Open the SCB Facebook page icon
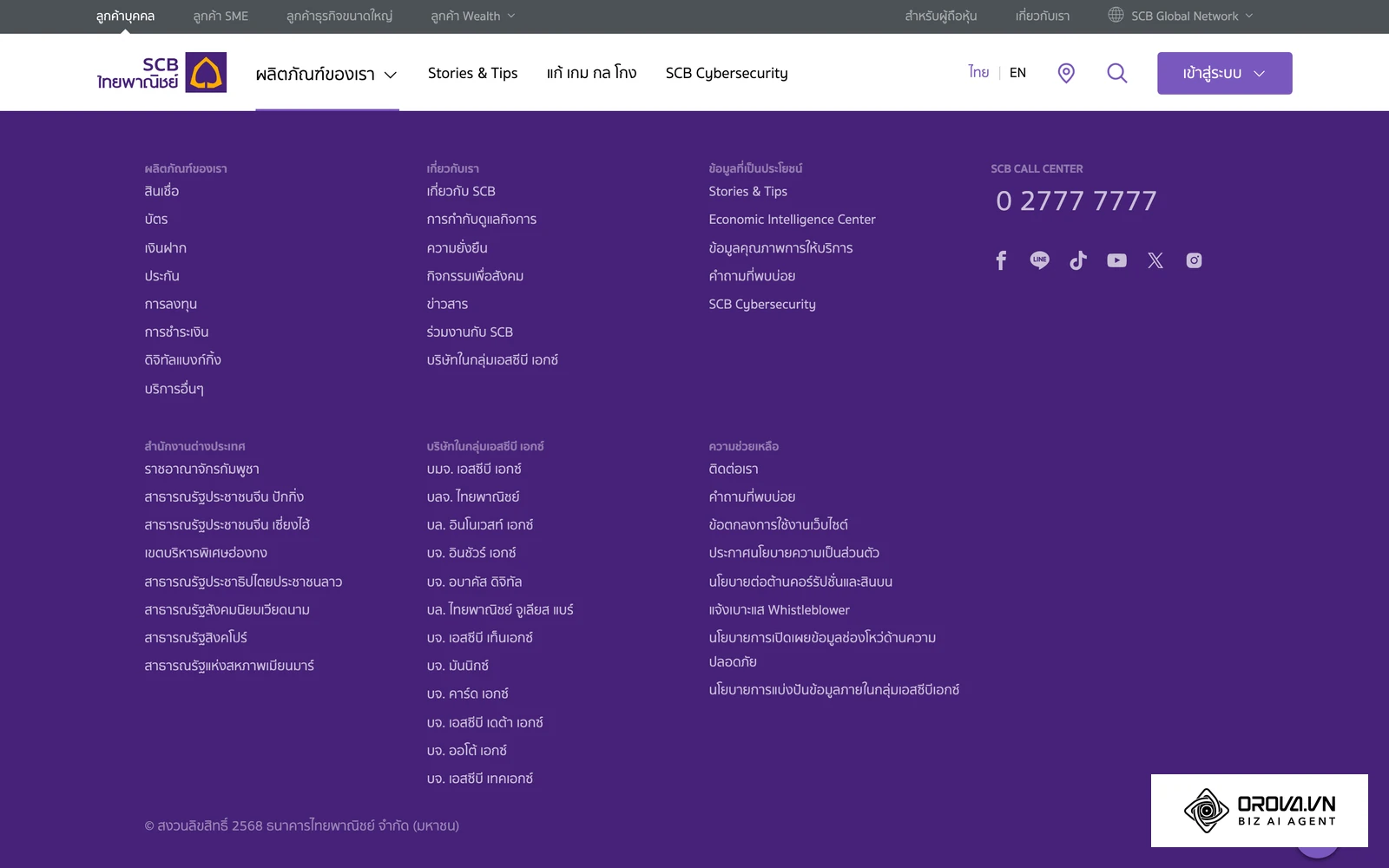The image size is (1389, 868). pyautogui.click(x=1001, y=260)
